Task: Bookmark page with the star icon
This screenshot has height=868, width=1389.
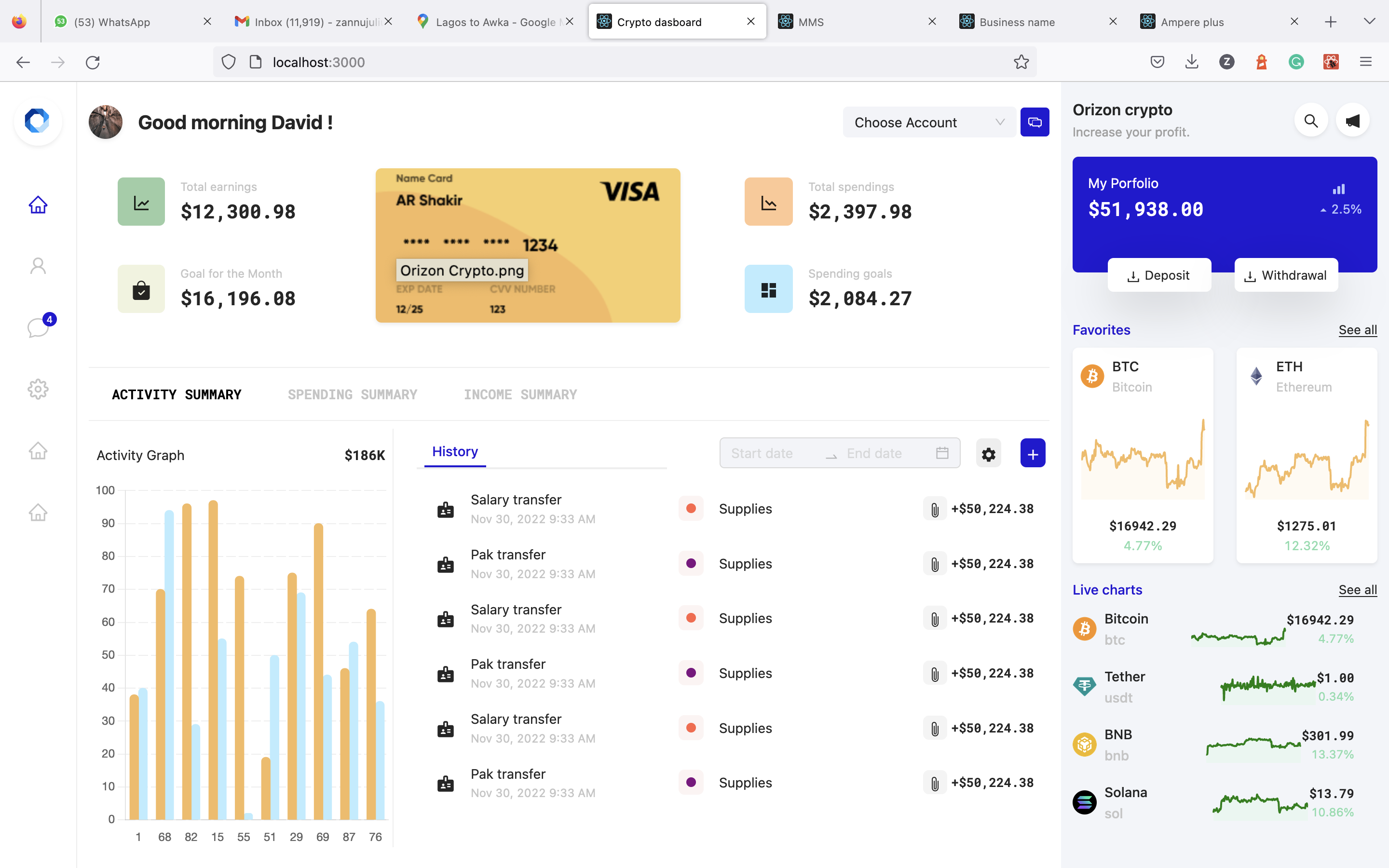Action: tap(1021, 62)
